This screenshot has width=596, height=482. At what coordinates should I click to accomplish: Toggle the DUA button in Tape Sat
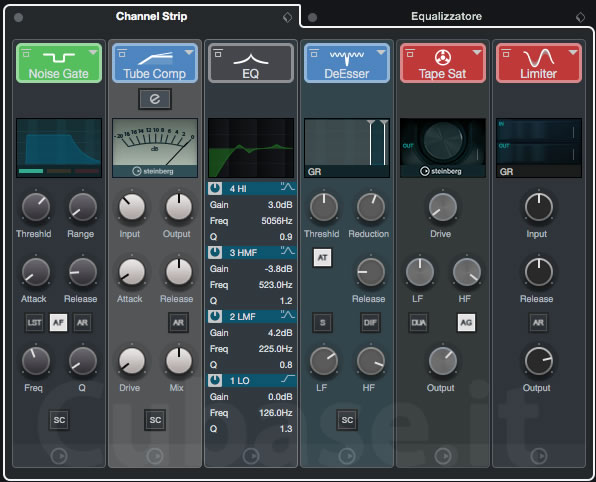pyautogui.click(x=419, y=323)
